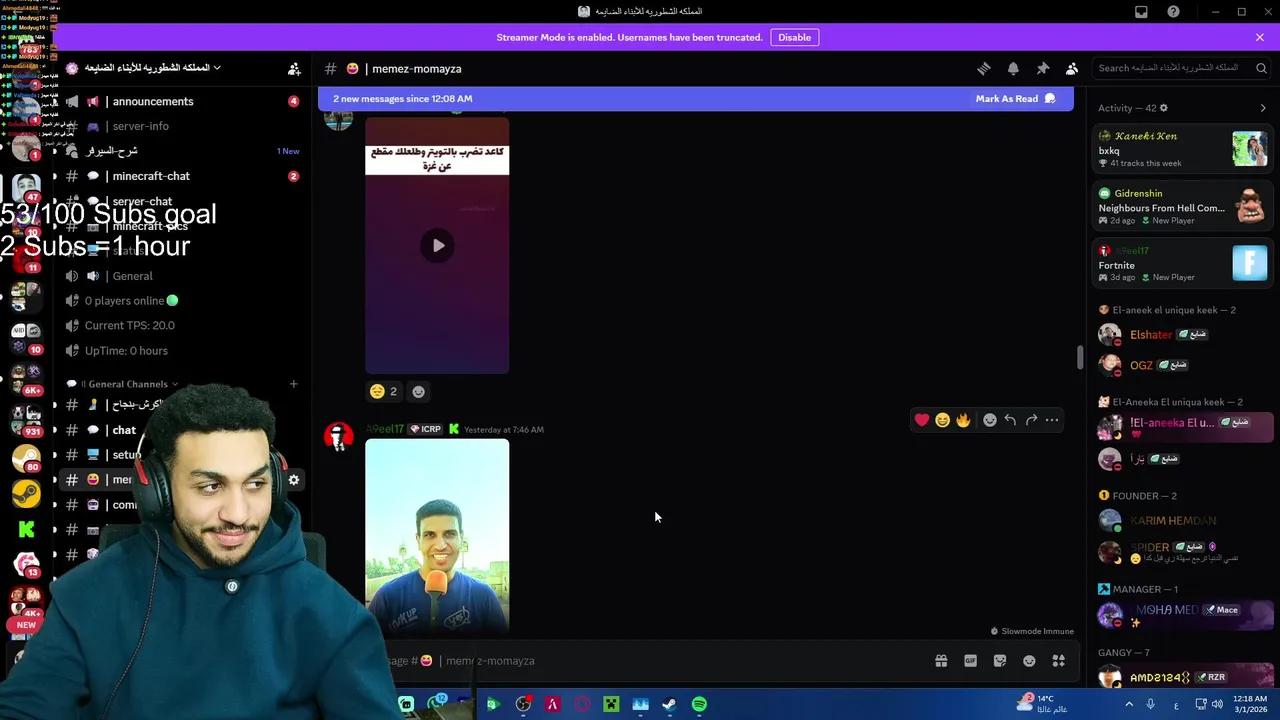Open Spotify from the taskbar
Image resolution: width=1280 pixels, height=720 pixels.
(699, 704)
